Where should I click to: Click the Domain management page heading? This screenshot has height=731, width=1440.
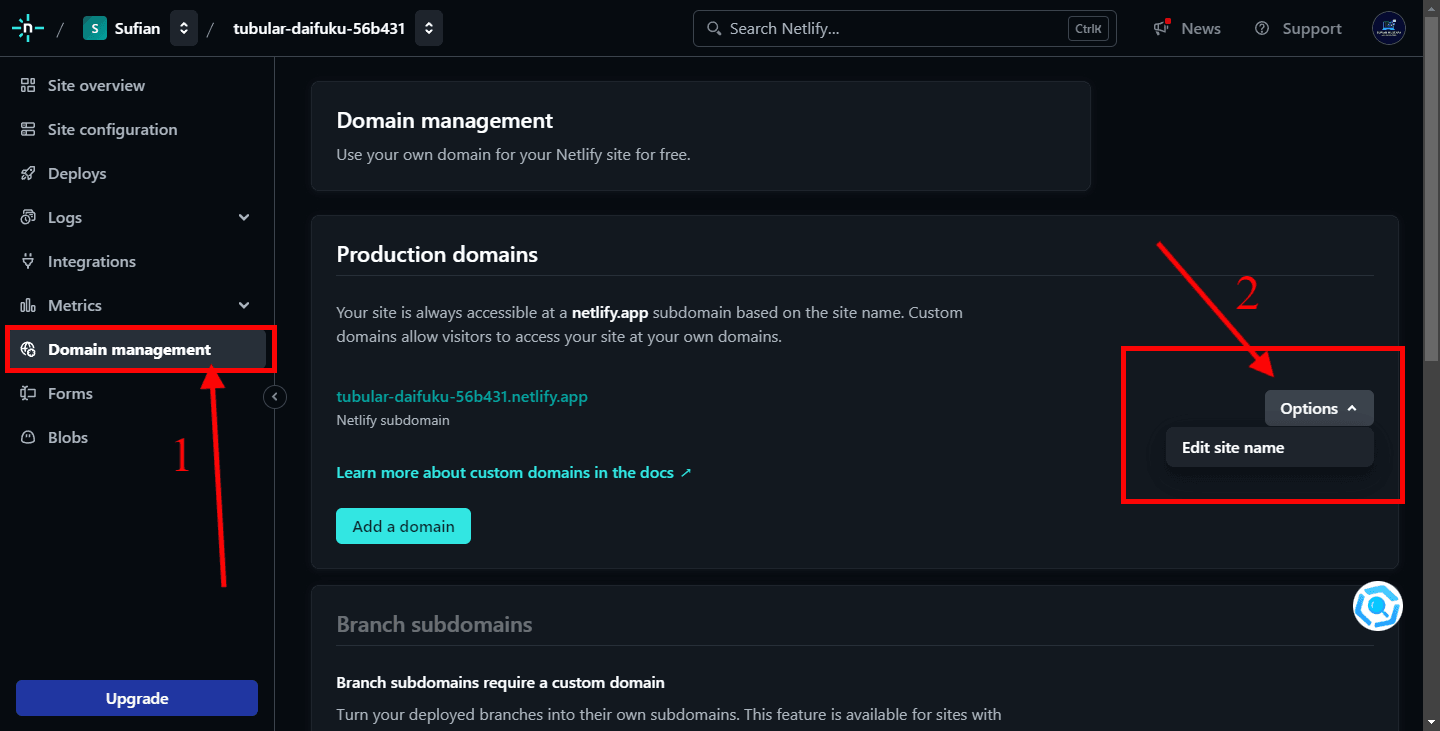(445, 120)
